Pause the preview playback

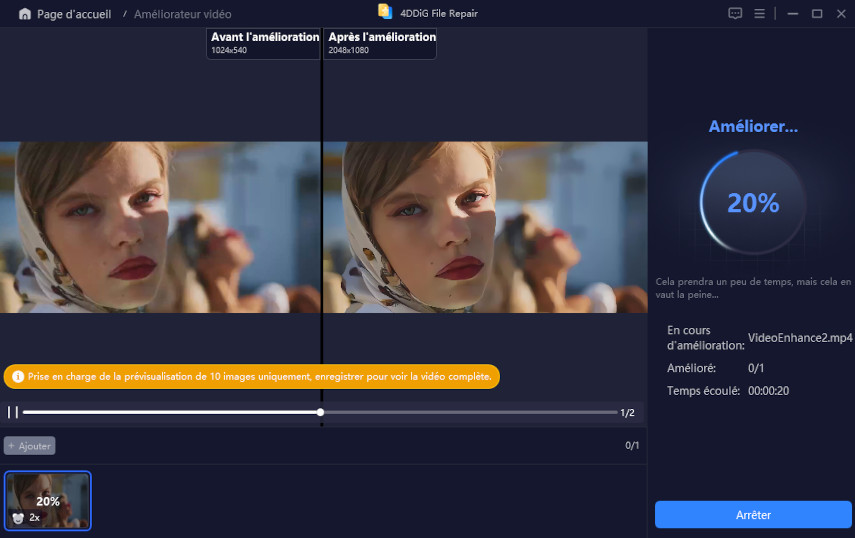tap(13, 412)
